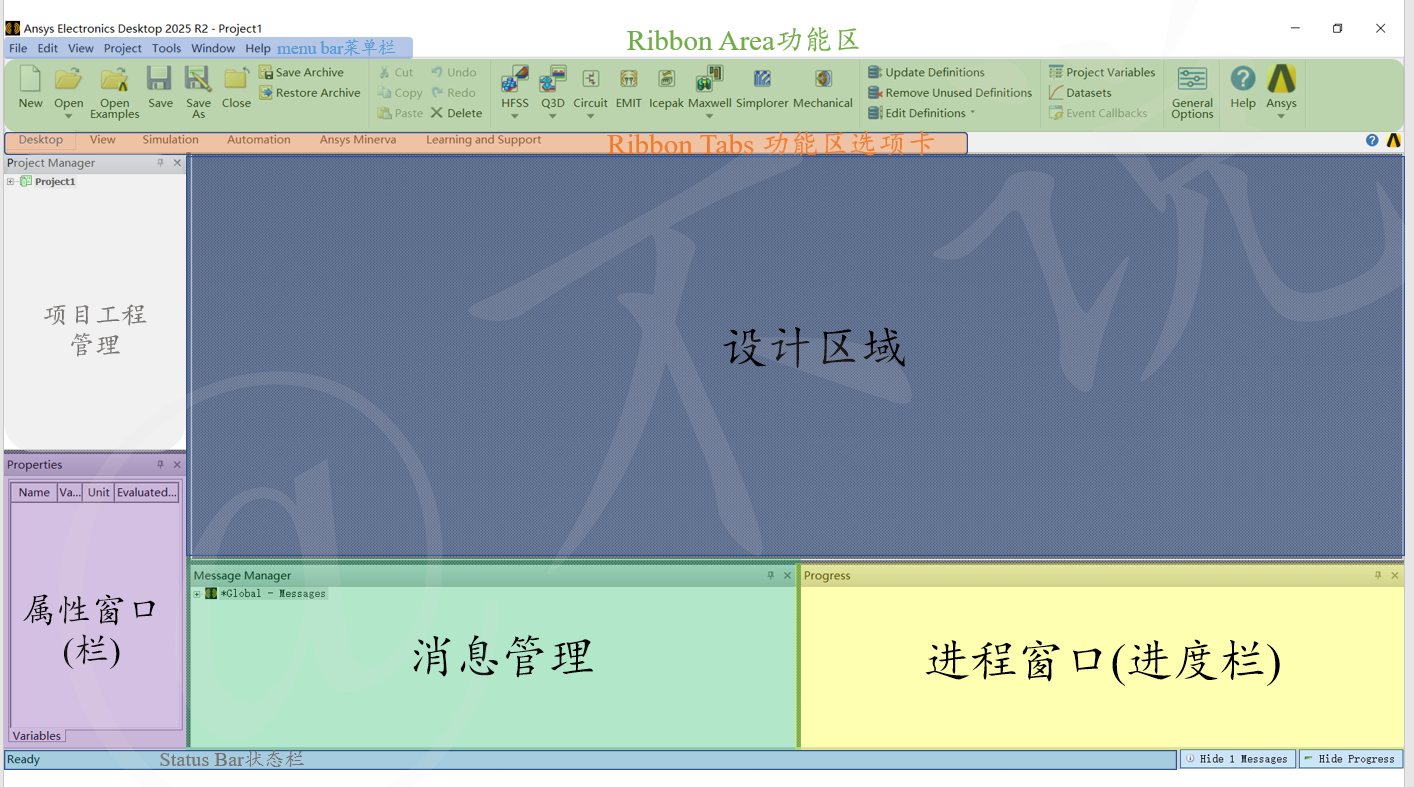Viewport: 1414px width, 787px height.
Task: Click Update Definitions
Action: tap(926, 72)
